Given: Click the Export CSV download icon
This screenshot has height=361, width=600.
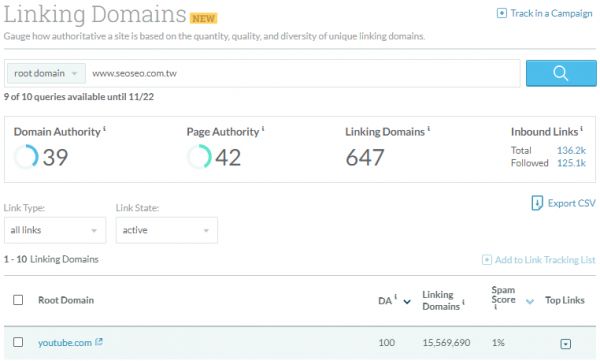Looking at the screenshot, I should pyautogui.click(x=537, y=203).
